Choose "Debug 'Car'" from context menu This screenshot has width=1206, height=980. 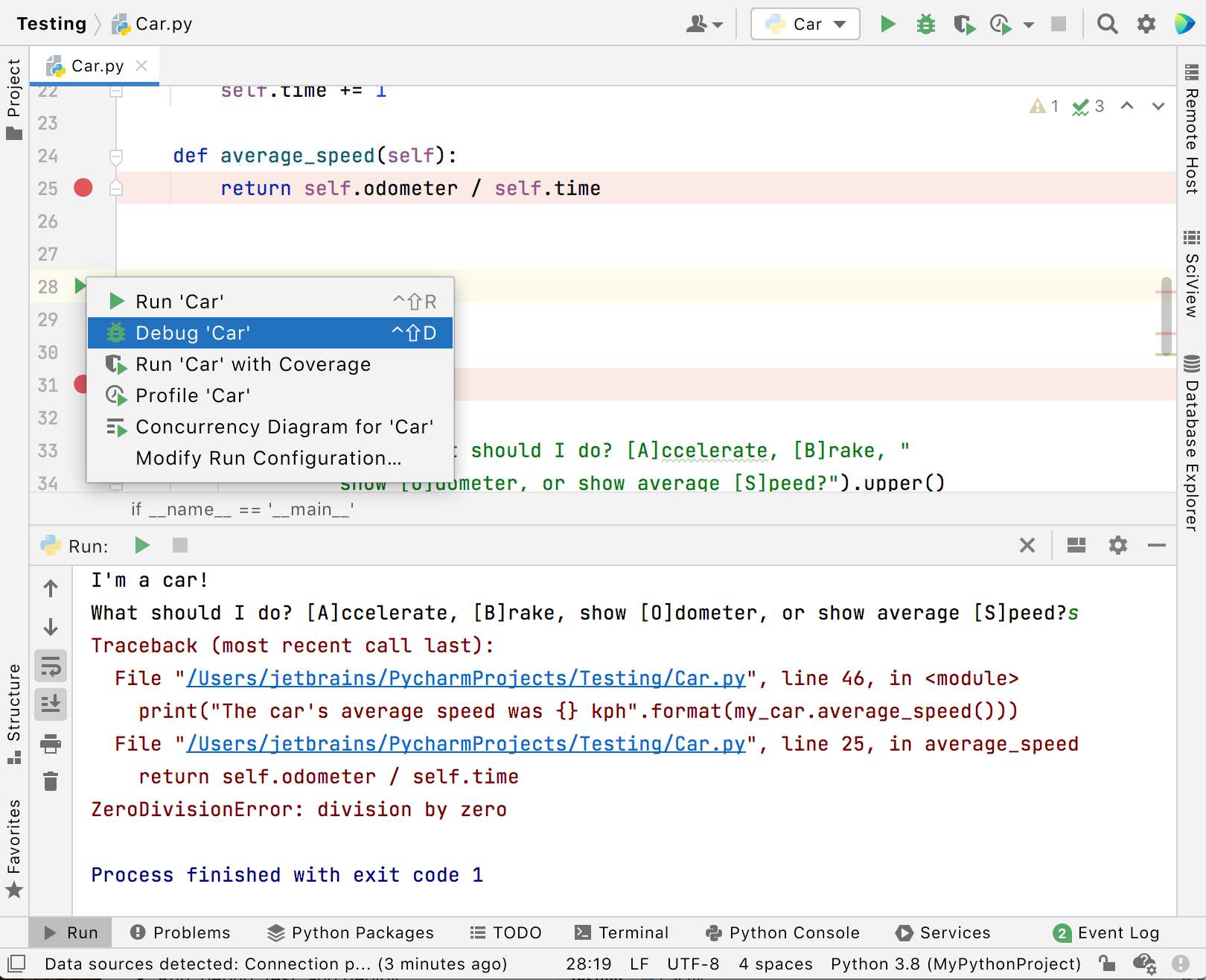(194, 333)
